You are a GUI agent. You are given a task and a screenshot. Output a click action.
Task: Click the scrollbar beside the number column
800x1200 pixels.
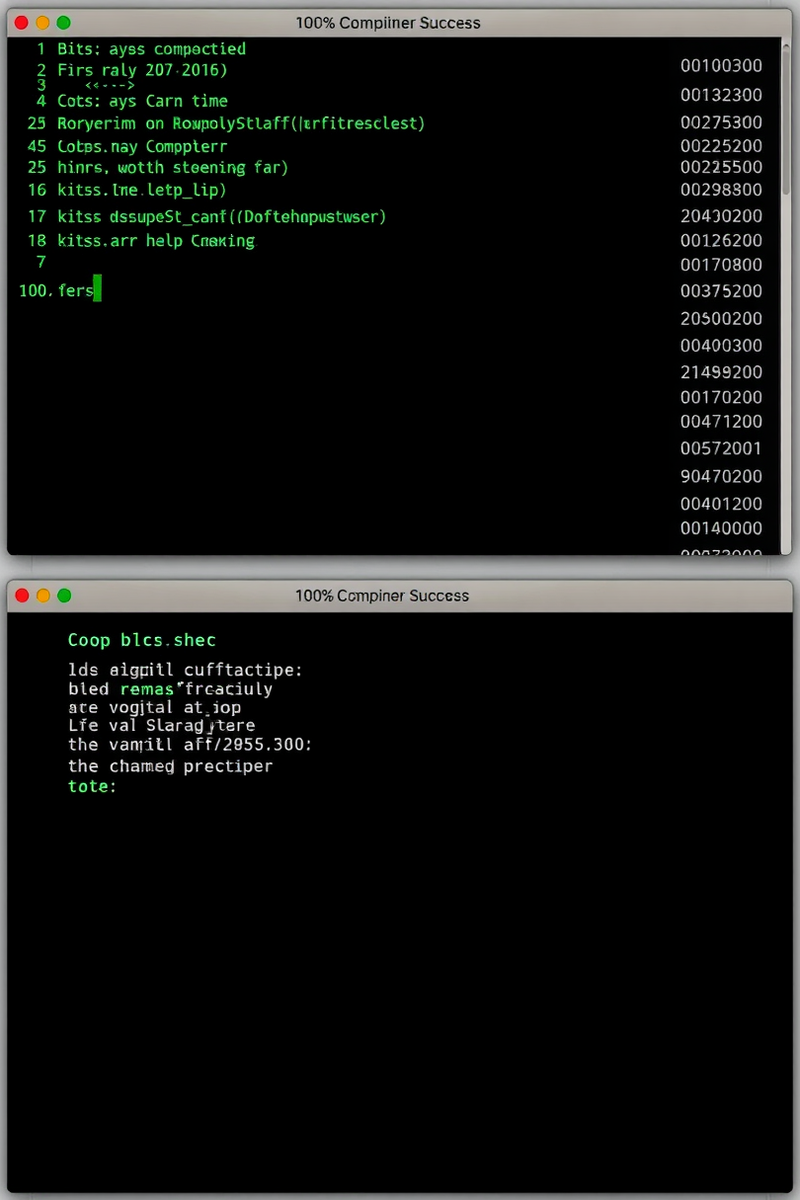[786, 120]
